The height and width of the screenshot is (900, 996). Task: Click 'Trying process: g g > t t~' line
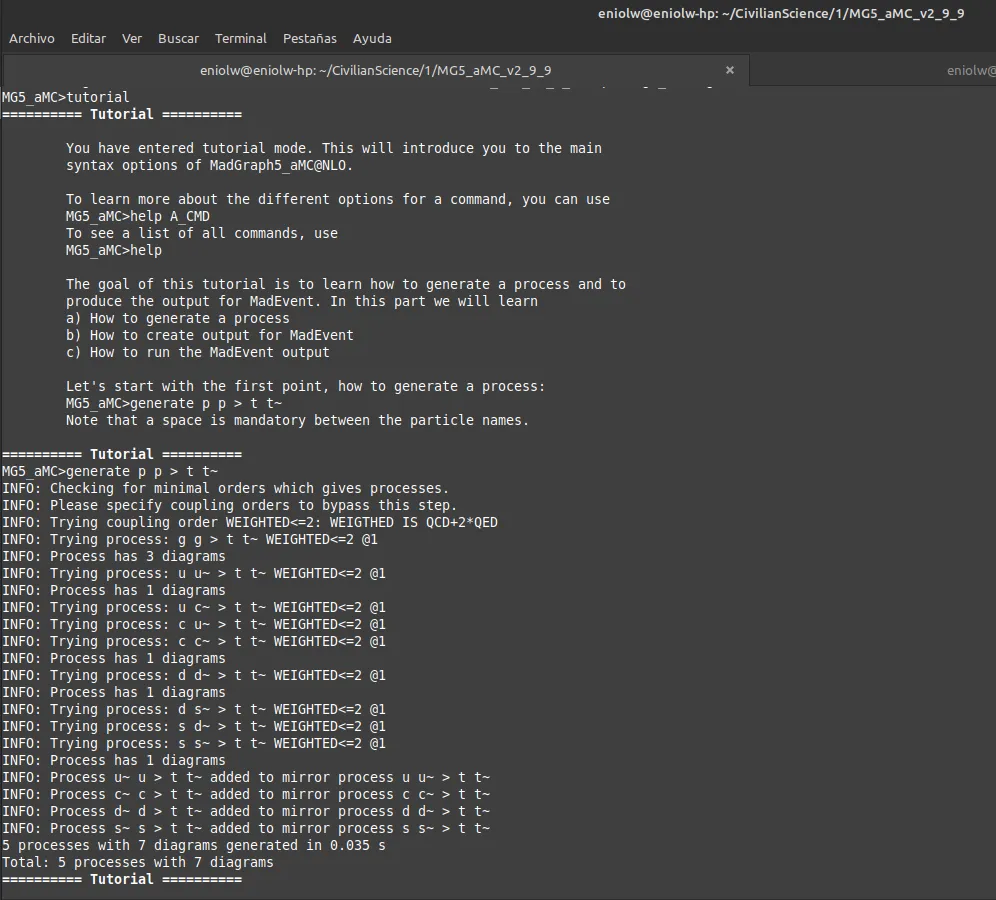[x=190, y=540]
